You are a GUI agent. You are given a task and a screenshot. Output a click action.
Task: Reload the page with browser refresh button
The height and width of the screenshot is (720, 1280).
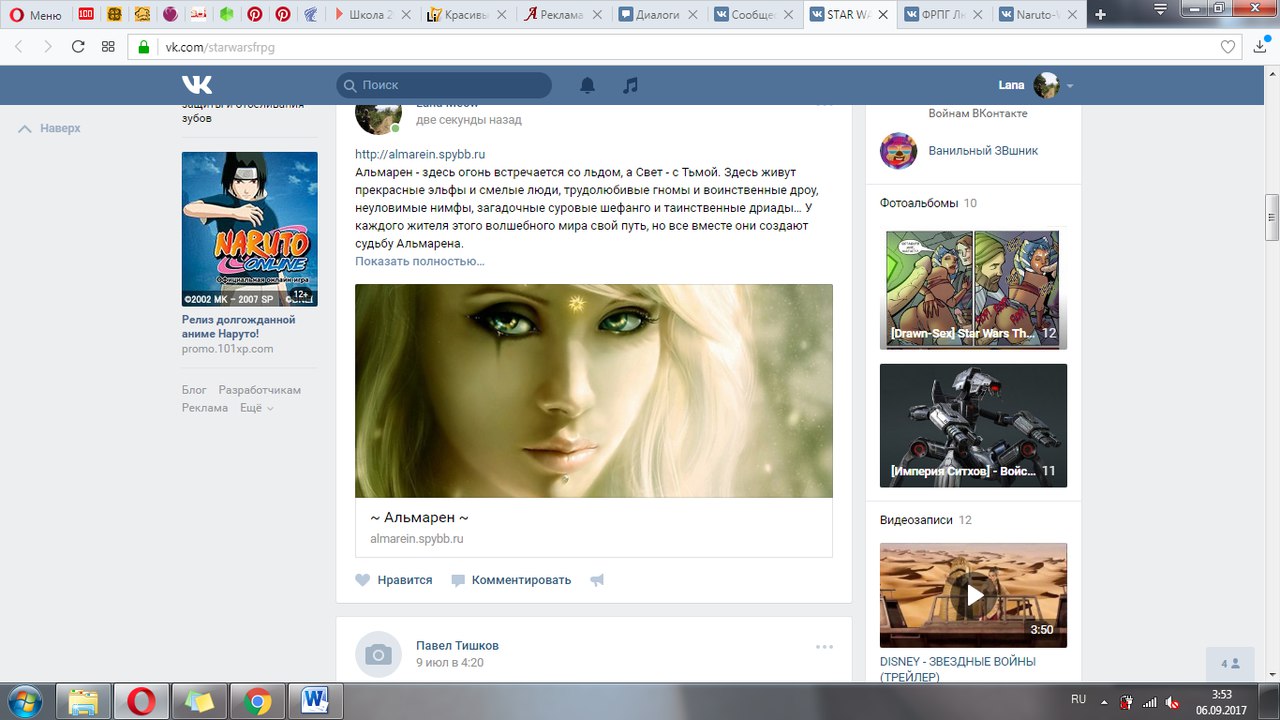[x=78, y=47]
